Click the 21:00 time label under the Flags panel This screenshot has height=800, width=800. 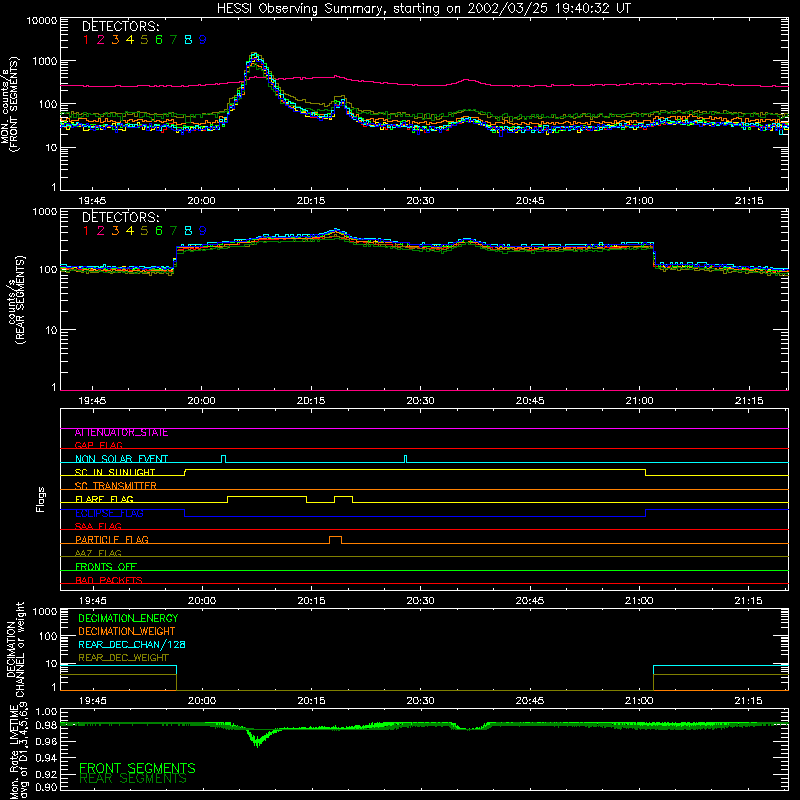639,601
